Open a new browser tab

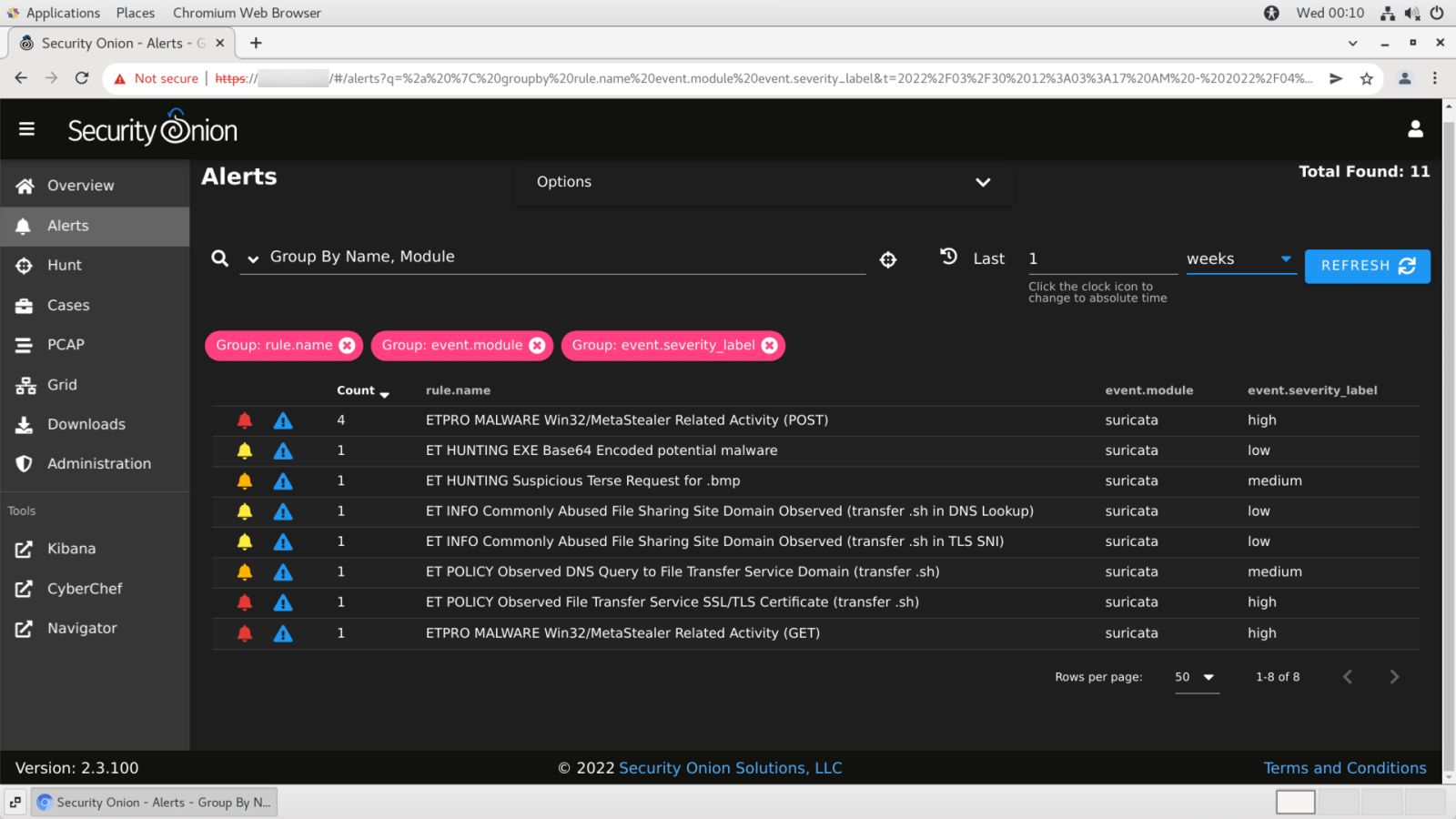point(256,43)
